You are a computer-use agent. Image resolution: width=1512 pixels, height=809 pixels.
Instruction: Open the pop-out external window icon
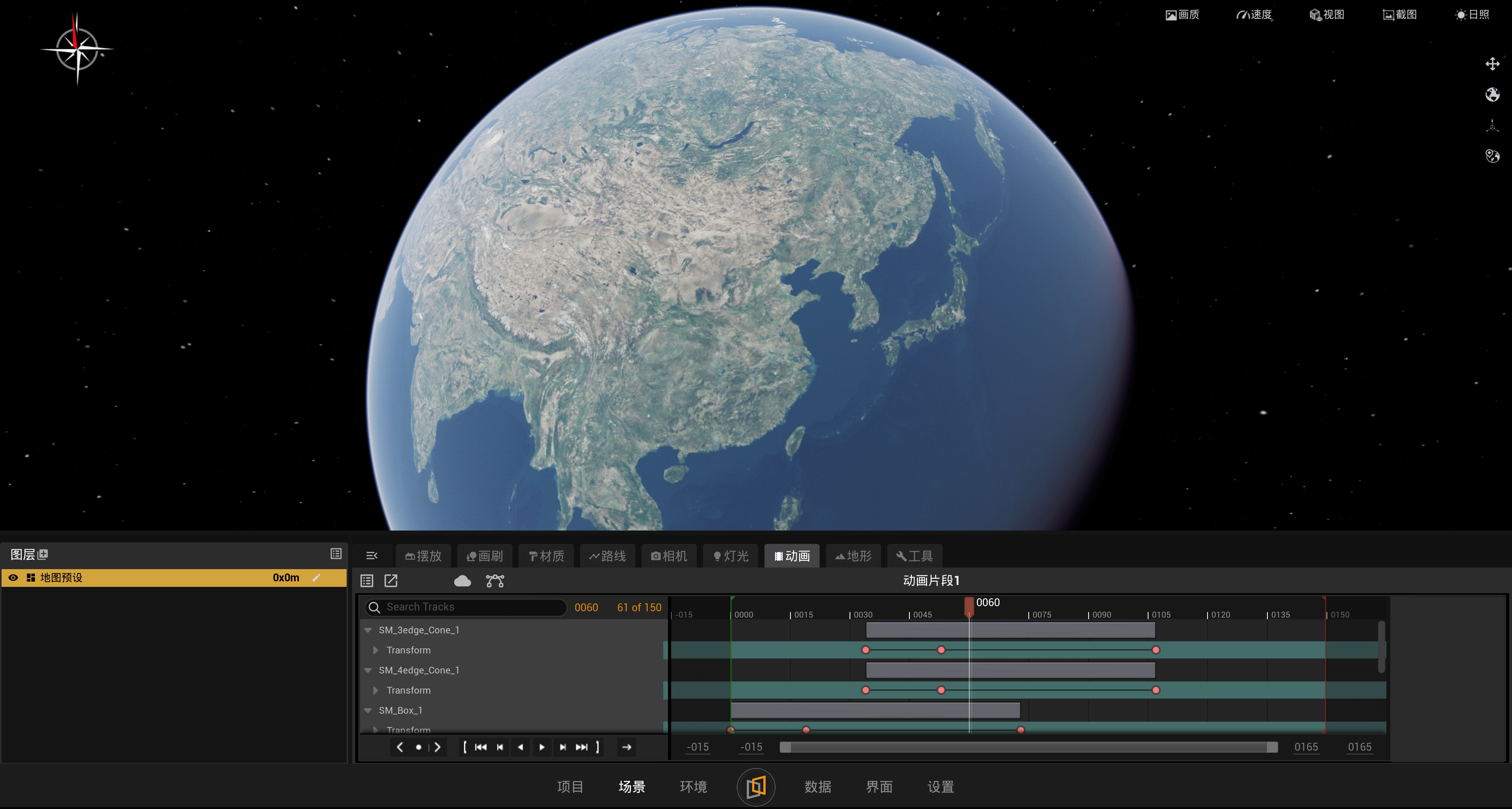(x=391, y=581)
